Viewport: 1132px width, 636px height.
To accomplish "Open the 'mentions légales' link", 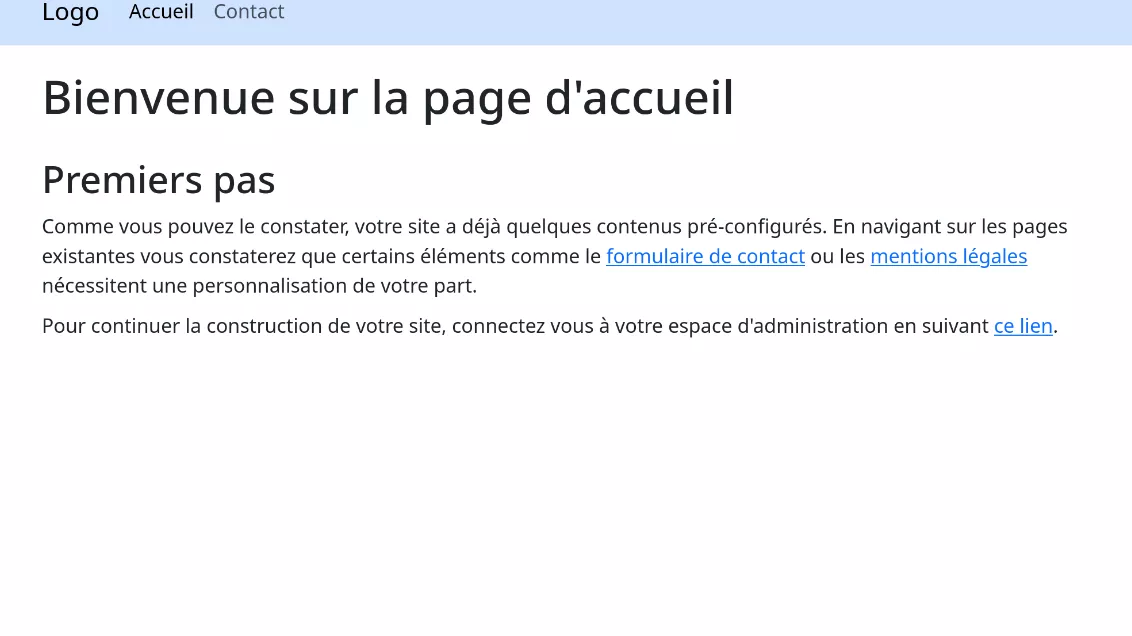I will [x=949, y=256].
